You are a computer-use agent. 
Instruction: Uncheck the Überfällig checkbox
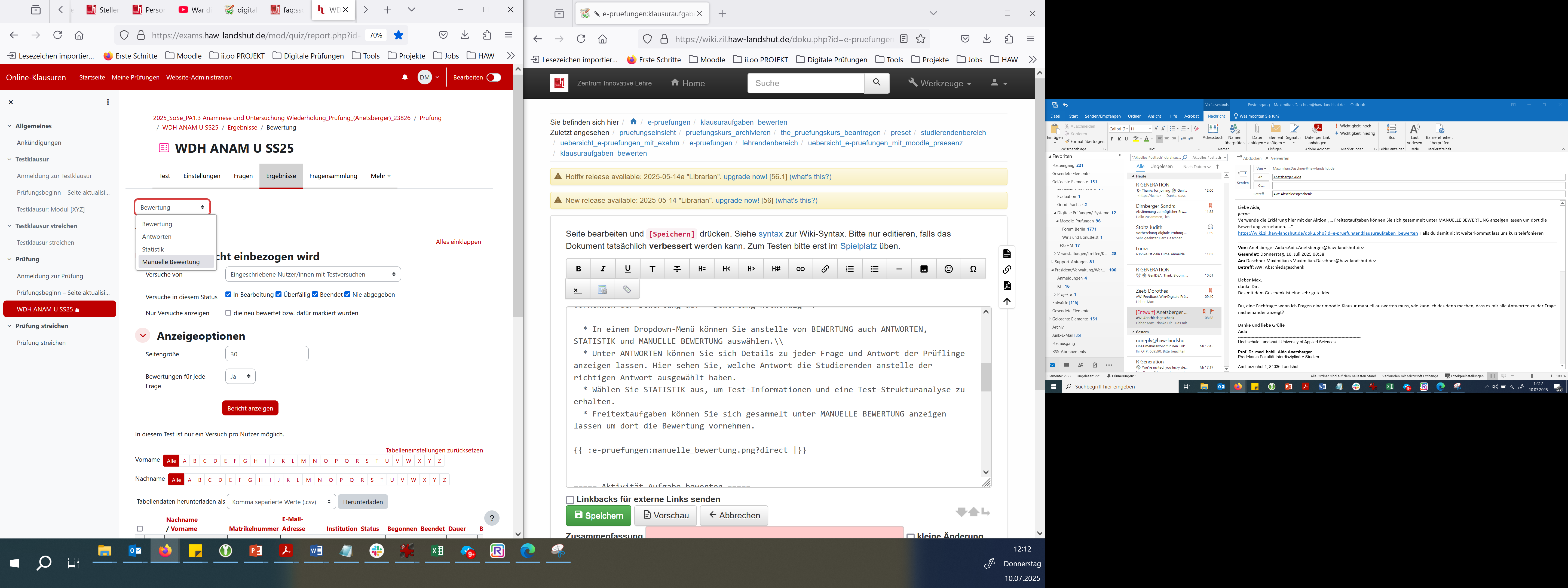tap(278, 295)
